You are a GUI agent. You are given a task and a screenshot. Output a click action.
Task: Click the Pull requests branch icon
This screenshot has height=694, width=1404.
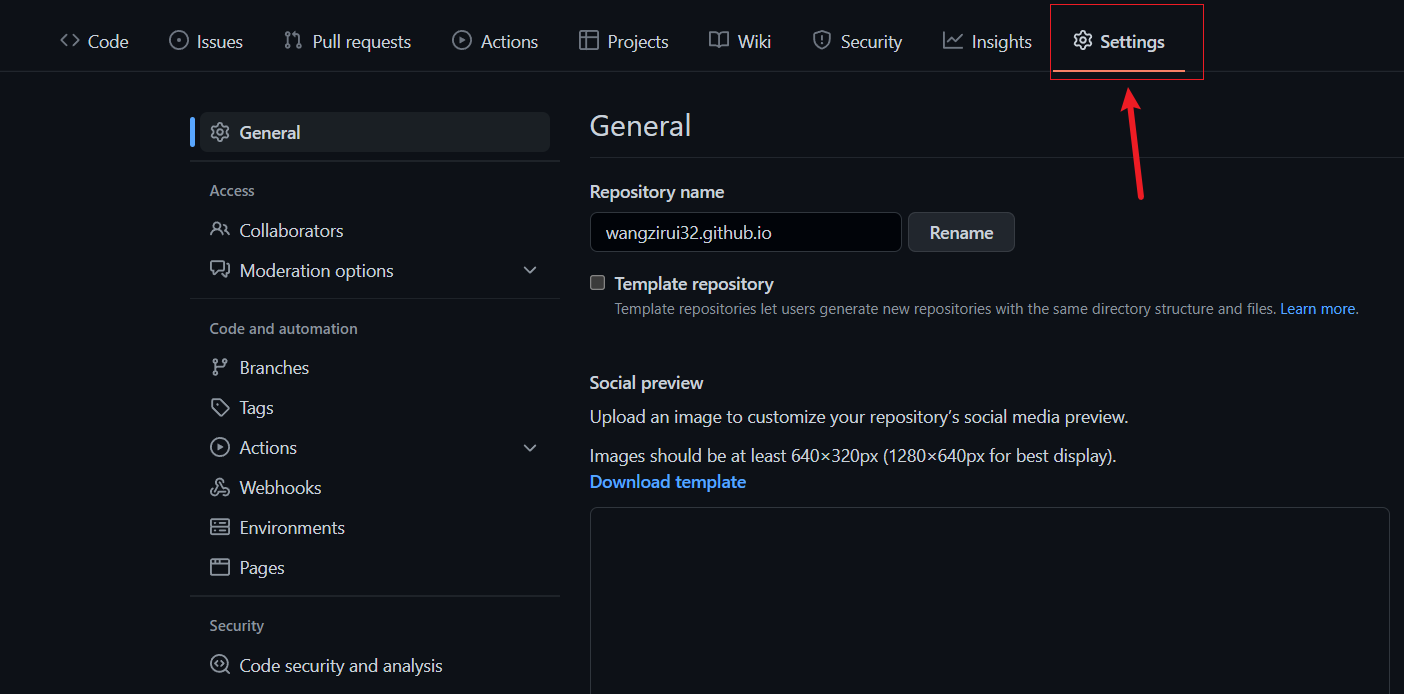293,41
